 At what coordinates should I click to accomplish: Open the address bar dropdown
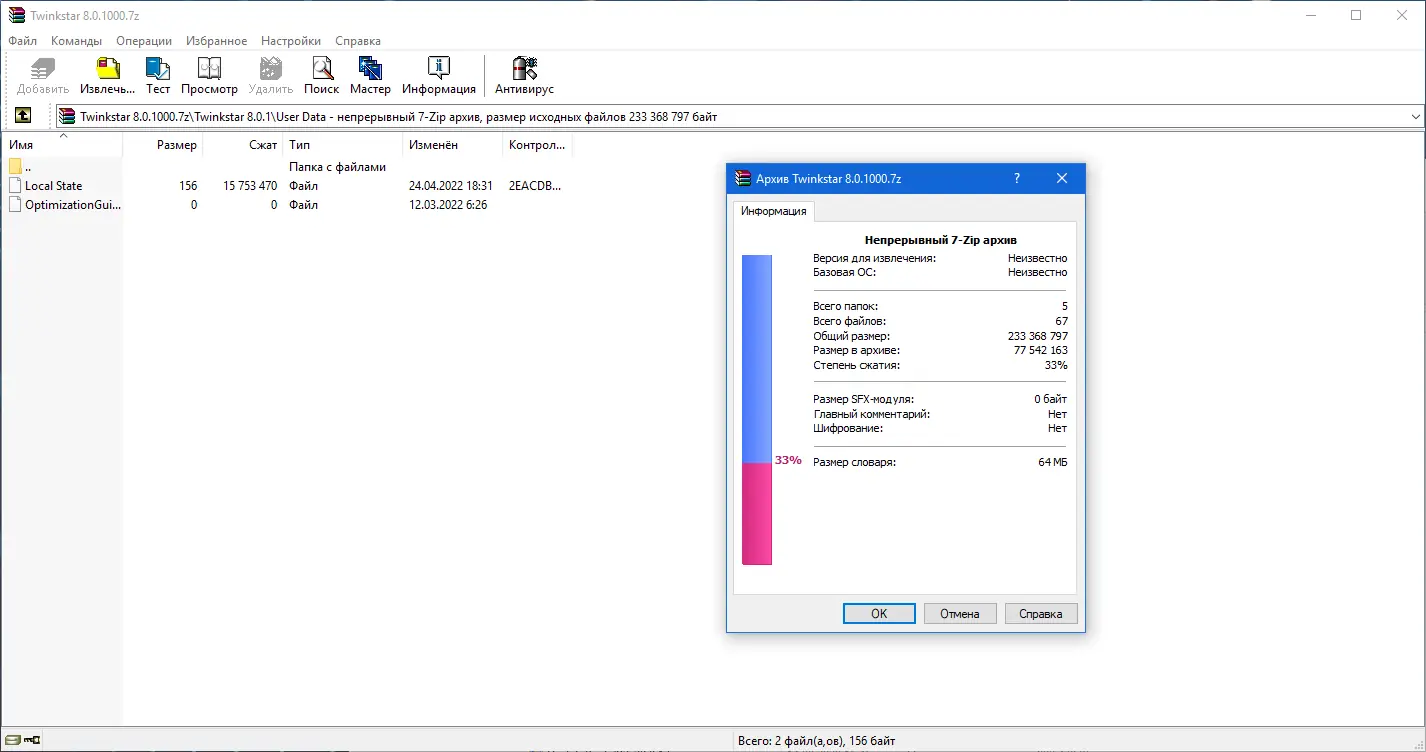pyautogui.click(x=1417, y=115)
